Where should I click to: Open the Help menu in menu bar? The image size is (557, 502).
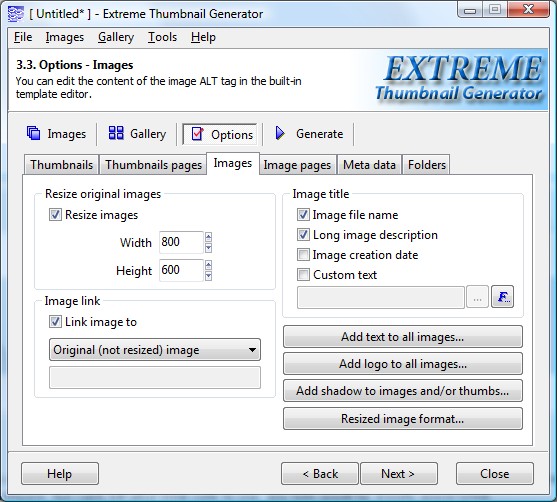pos(203,37)
